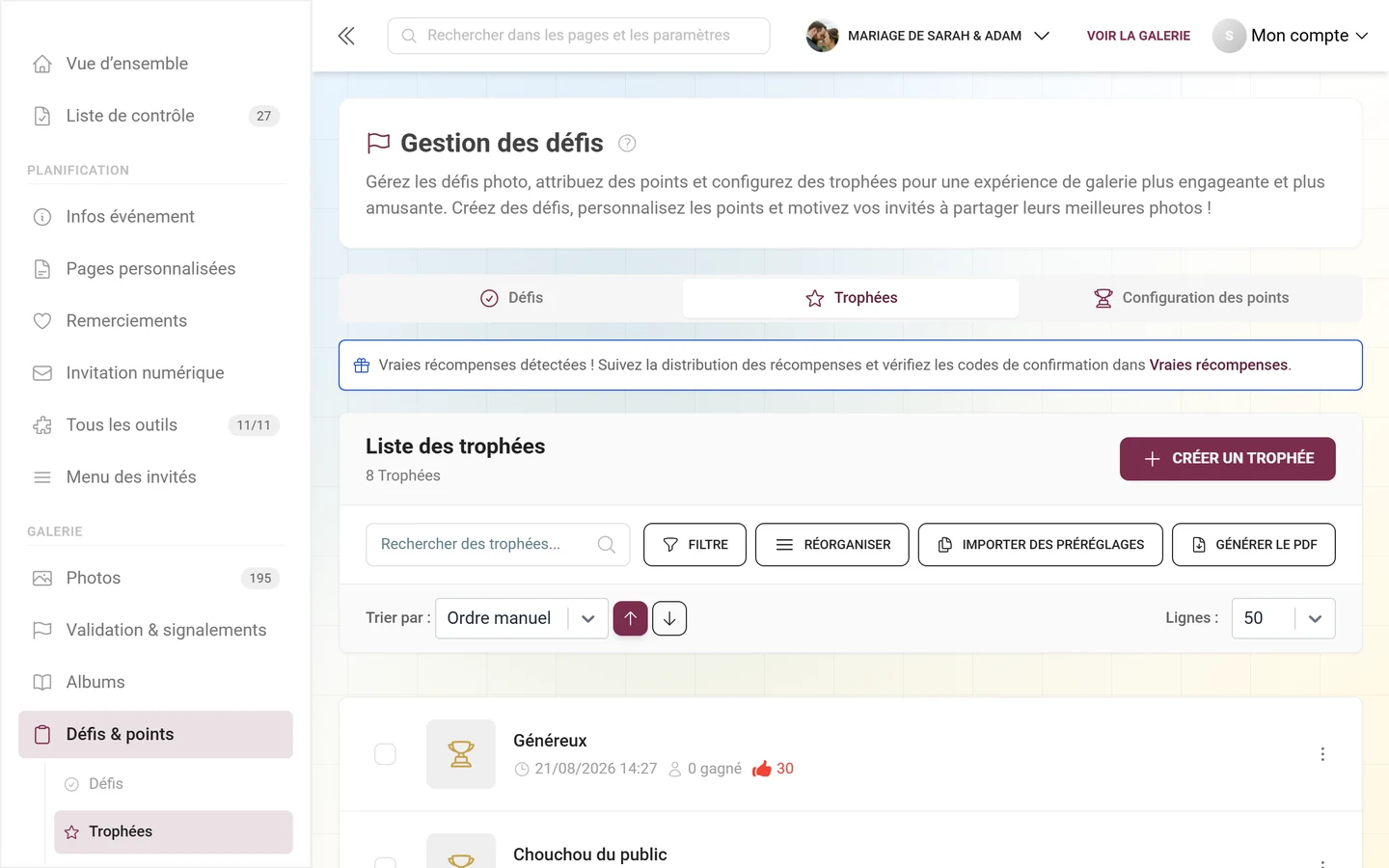Click Créer un trophée button

(1227, 459)
